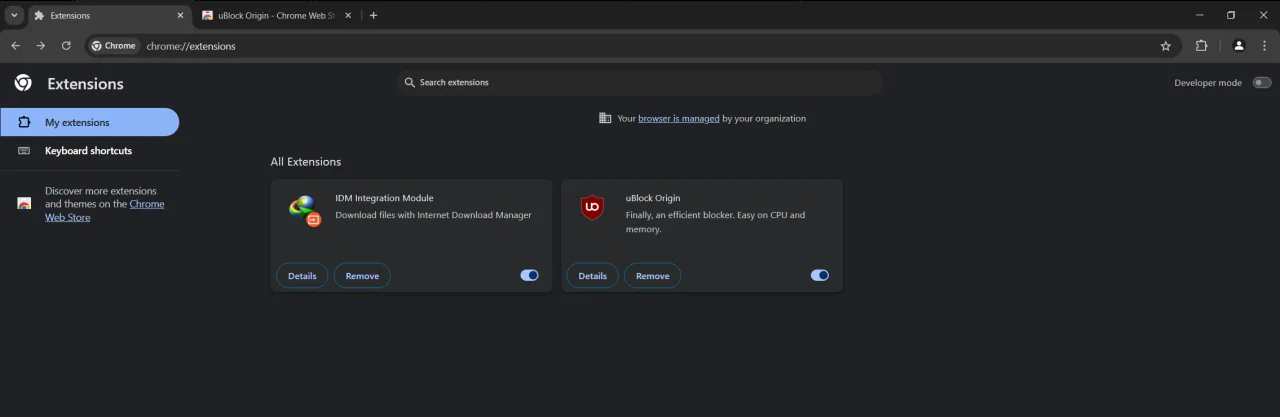Close the uBlock Origin Web Store tab

pyautogui.click(x=350, y=15)
